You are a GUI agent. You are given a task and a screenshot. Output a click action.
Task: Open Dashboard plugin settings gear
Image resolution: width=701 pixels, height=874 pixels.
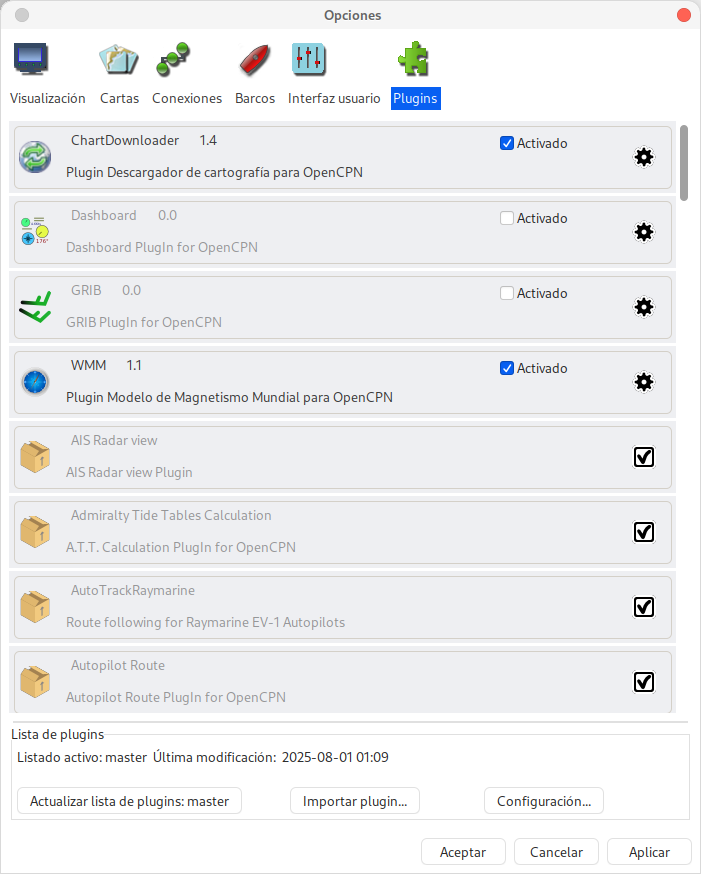pos(644,232)
